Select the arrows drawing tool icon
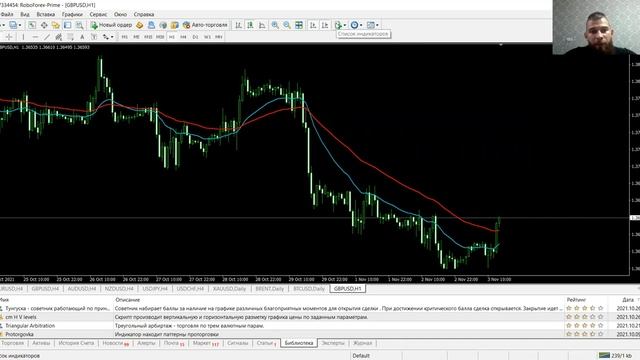 click(106, 37)
